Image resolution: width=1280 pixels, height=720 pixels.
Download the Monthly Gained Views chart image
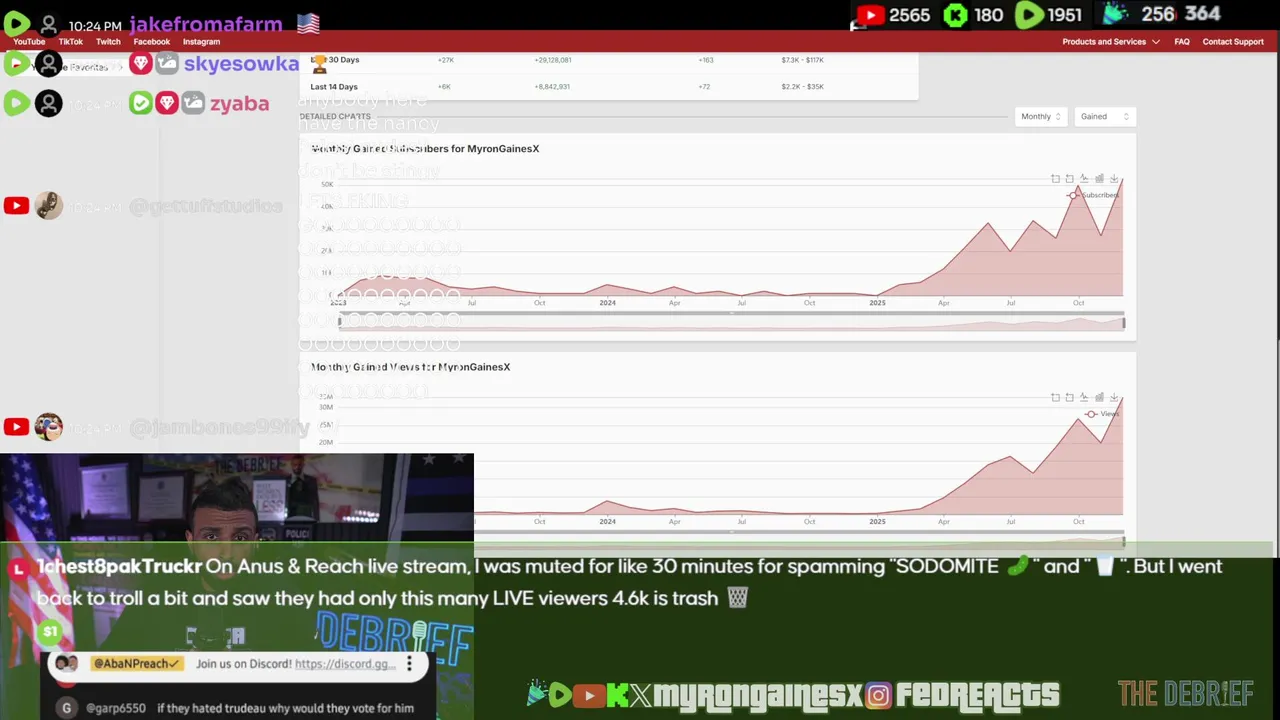point(1114,398)
